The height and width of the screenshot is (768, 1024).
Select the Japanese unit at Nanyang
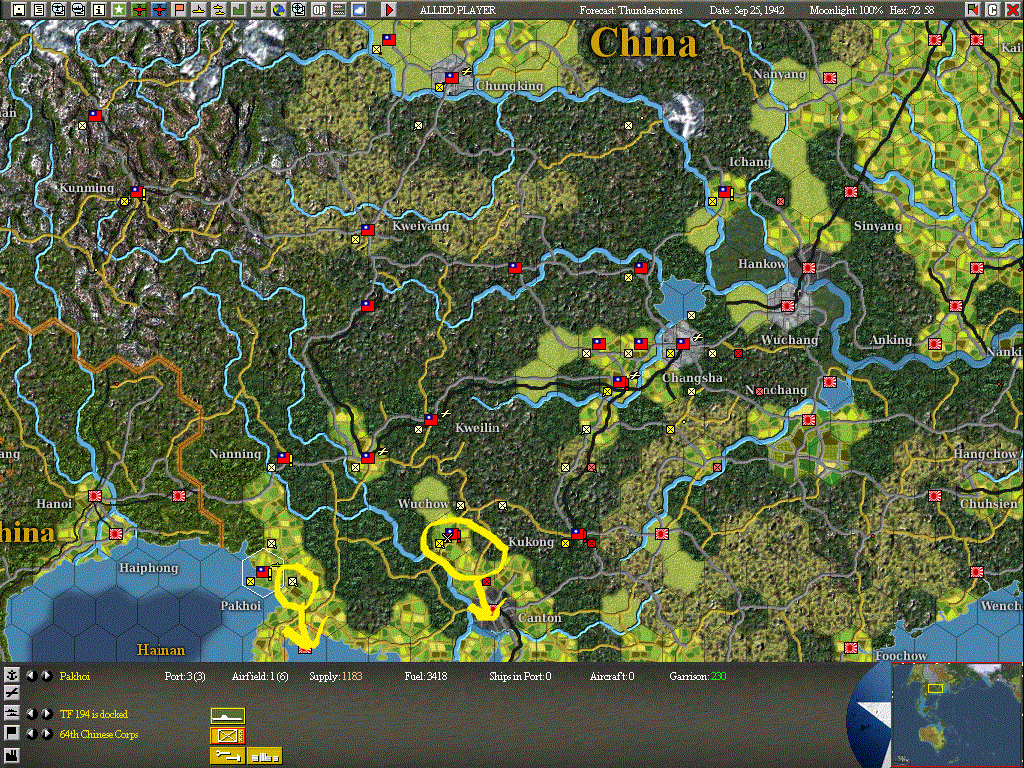(x=830, y=78)
